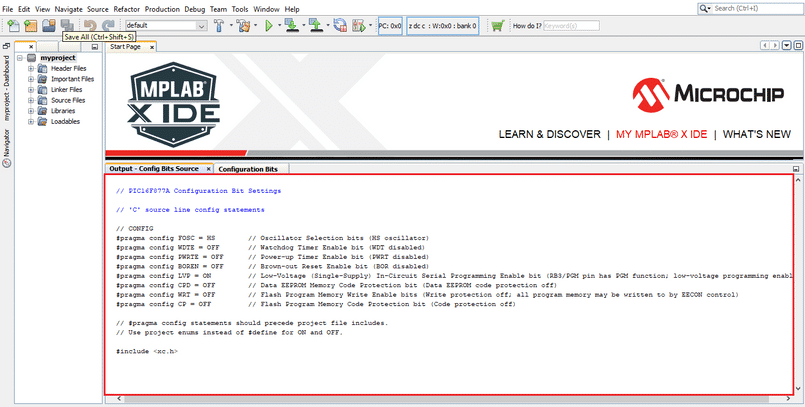Viewport: 805px width, 407px height.
Task: Open the Build Project dropdown arrow
Action: (x=231, y=26)
